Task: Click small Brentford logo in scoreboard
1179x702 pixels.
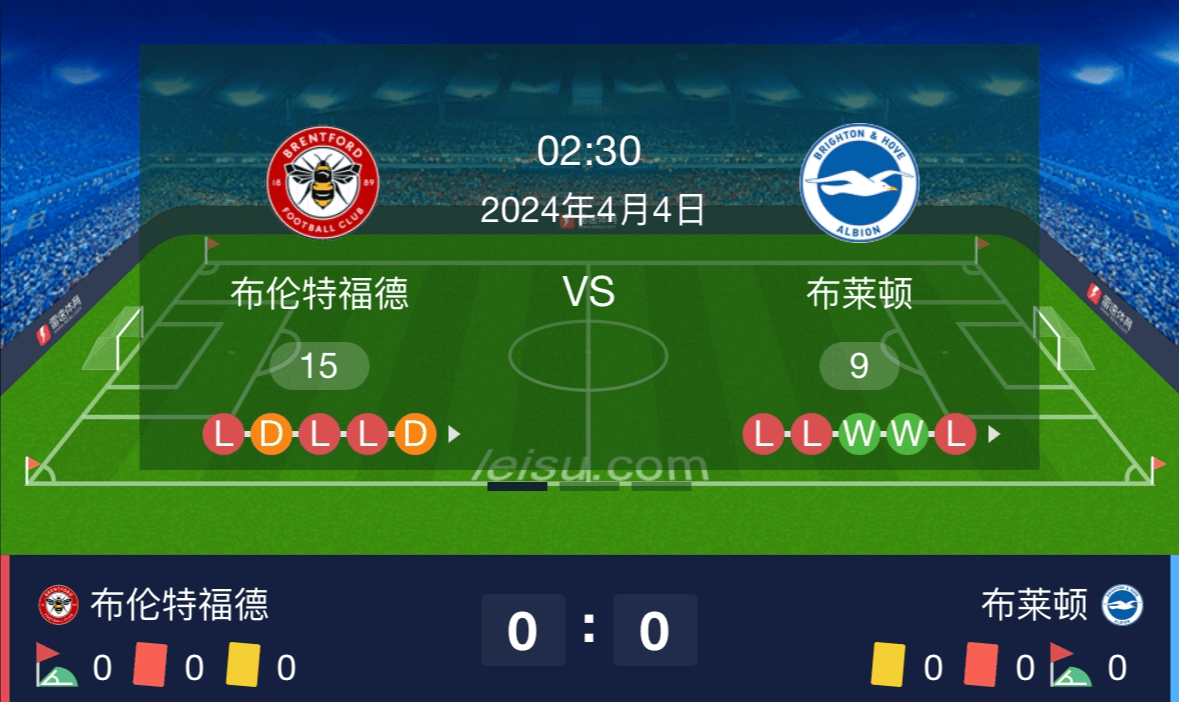Action: (x=59, y=604)
